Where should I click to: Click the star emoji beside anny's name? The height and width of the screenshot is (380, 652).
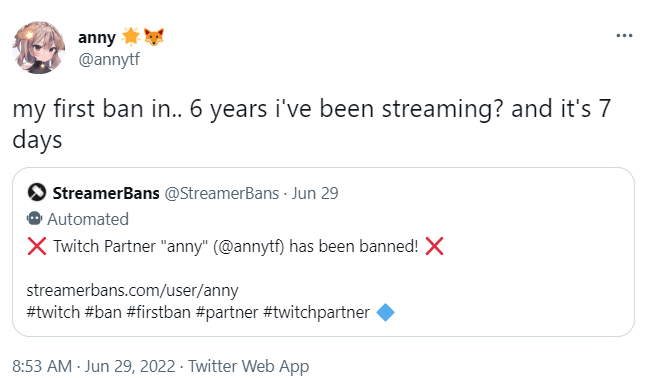(x=131, y=37)
